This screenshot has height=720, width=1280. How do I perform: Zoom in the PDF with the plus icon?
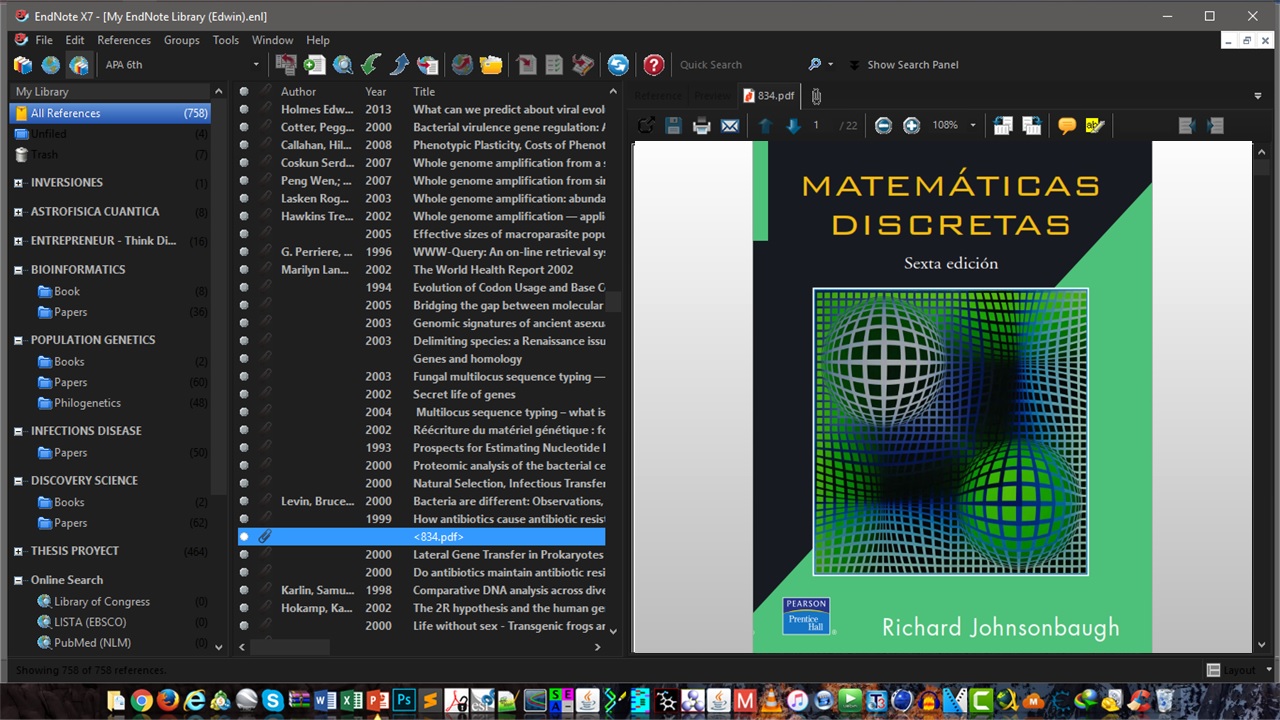(x=911, y=126)
